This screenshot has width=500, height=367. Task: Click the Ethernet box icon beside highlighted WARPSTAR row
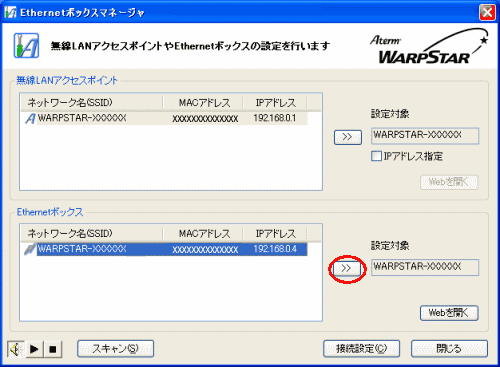(30, 249)
